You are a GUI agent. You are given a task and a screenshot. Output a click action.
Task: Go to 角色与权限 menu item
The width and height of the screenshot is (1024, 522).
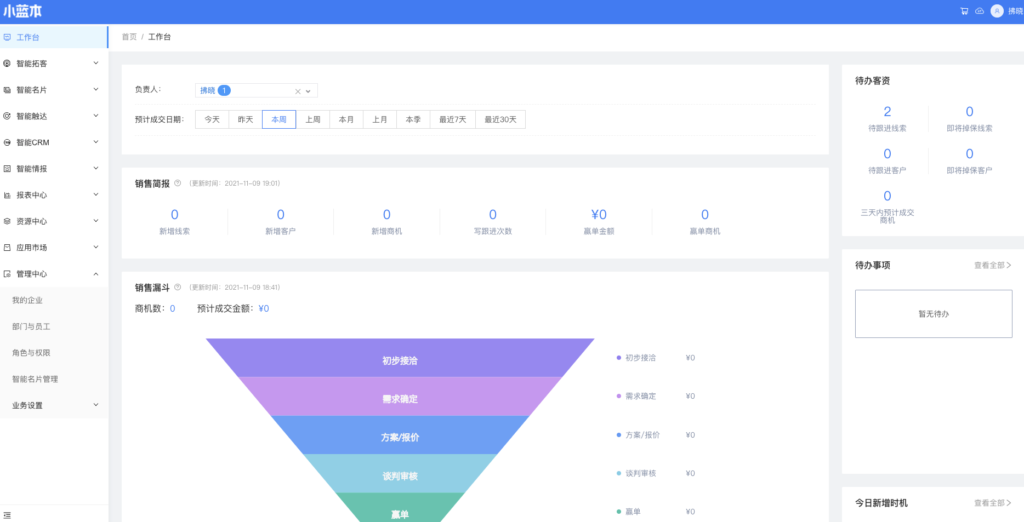tap(31, 353)
